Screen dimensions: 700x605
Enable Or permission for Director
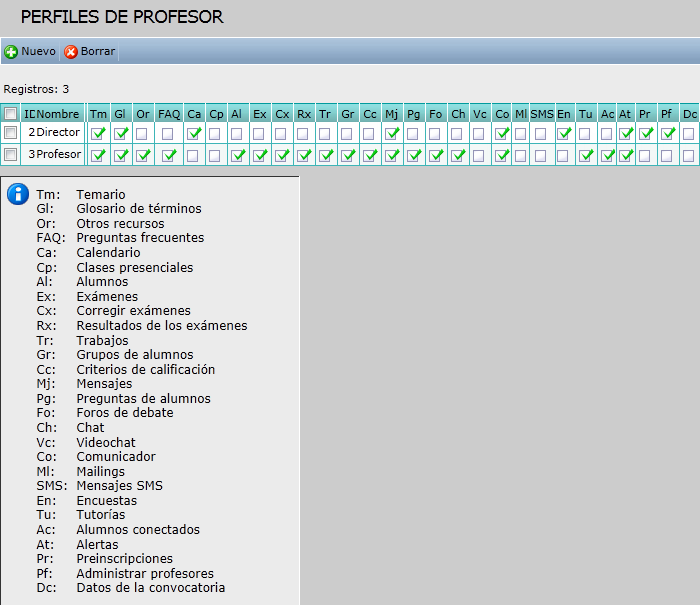[x=142, y=134]
